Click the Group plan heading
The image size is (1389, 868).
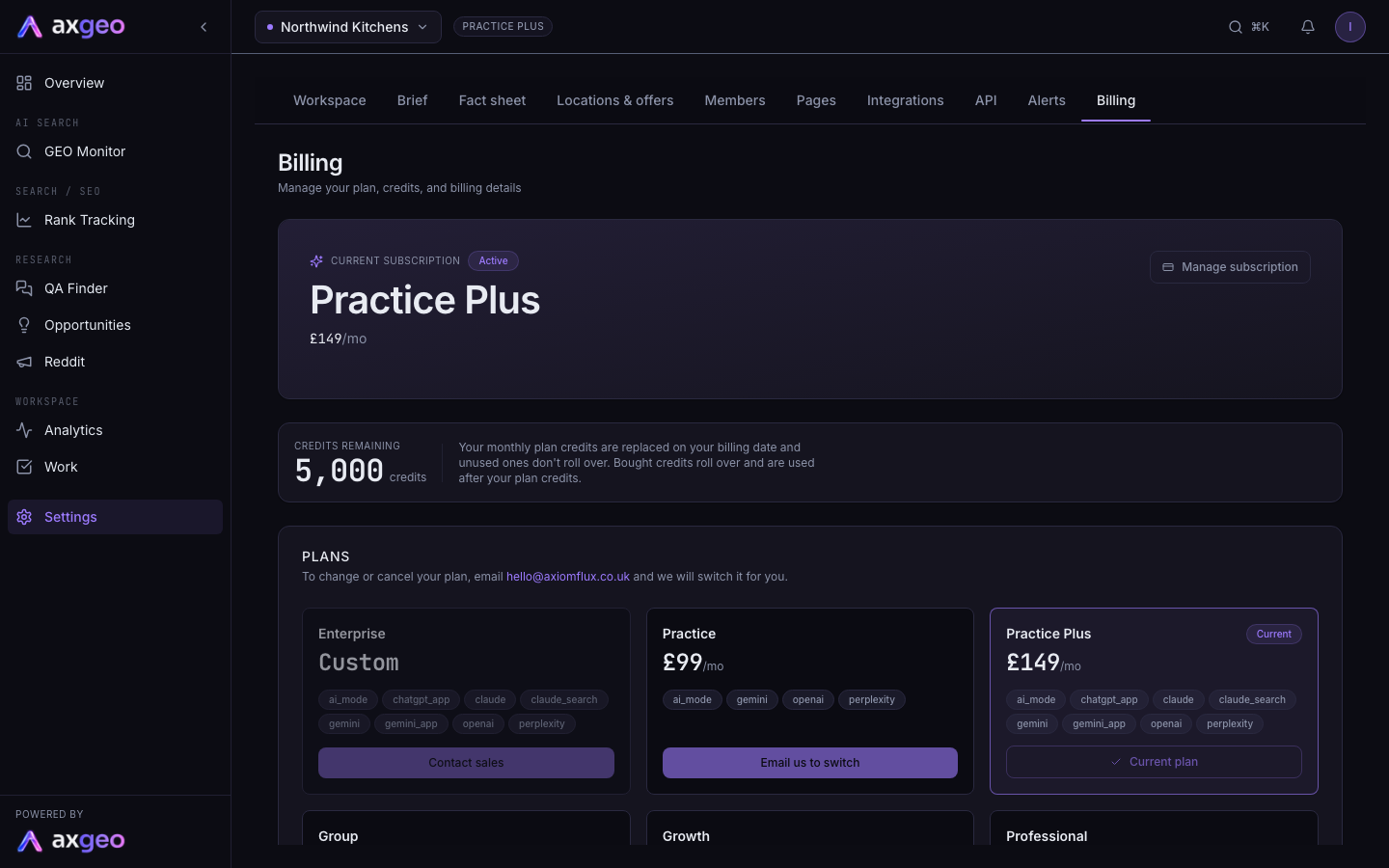click(x=339, y=836)
